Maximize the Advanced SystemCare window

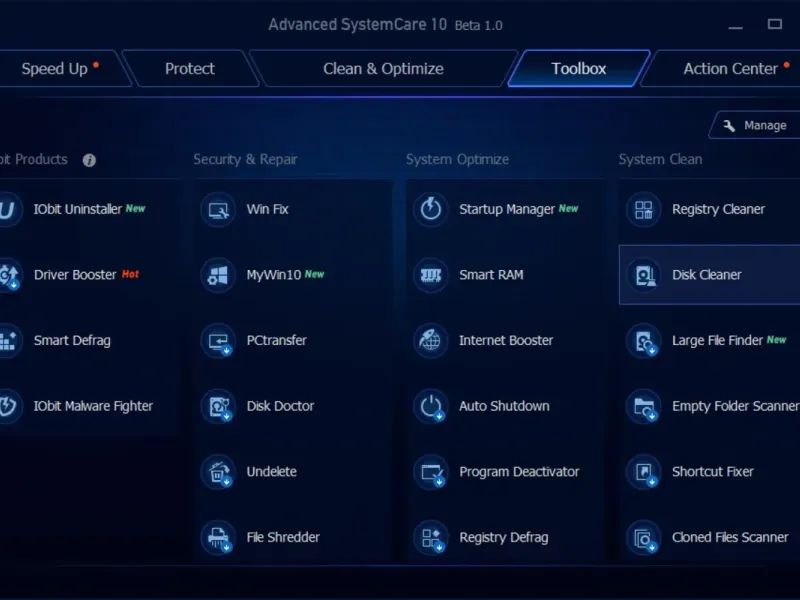pos(775,24)
